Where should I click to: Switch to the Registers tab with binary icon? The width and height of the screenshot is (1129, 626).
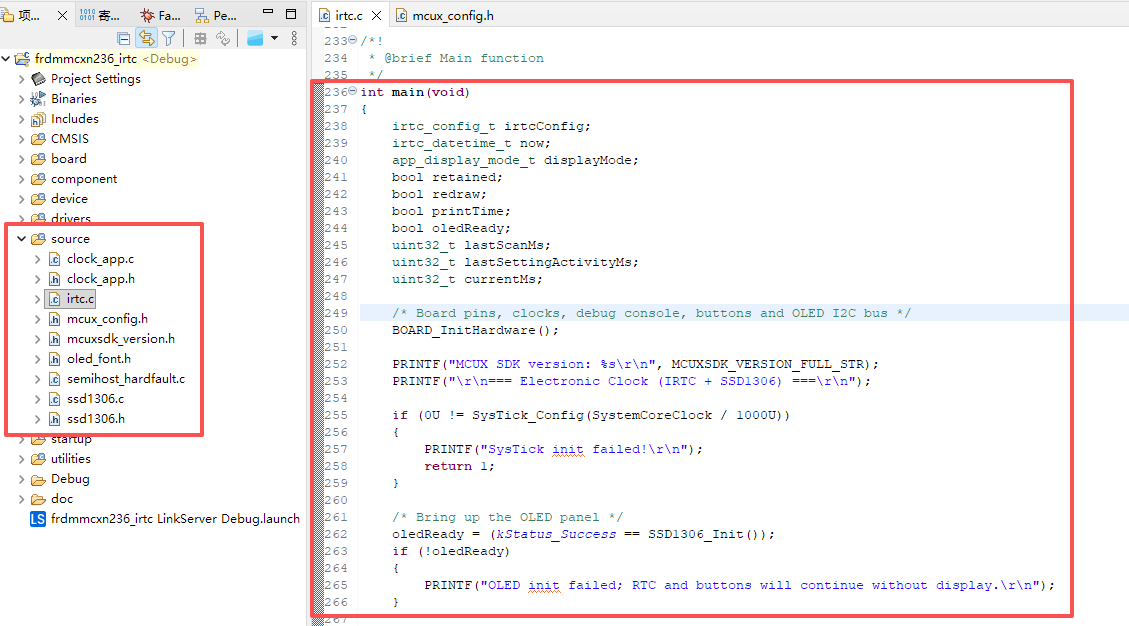[x=99, y=15]
